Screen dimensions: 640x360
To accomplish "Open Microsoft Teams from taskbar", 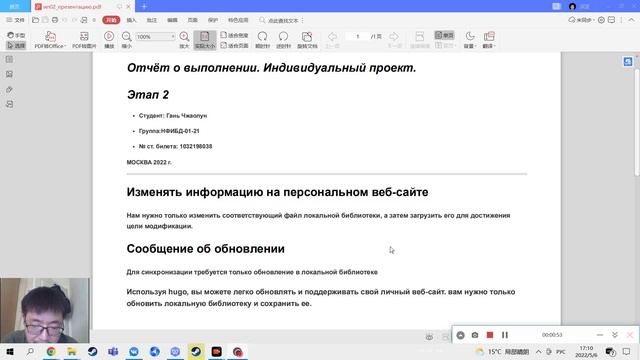I will point(113,351).
